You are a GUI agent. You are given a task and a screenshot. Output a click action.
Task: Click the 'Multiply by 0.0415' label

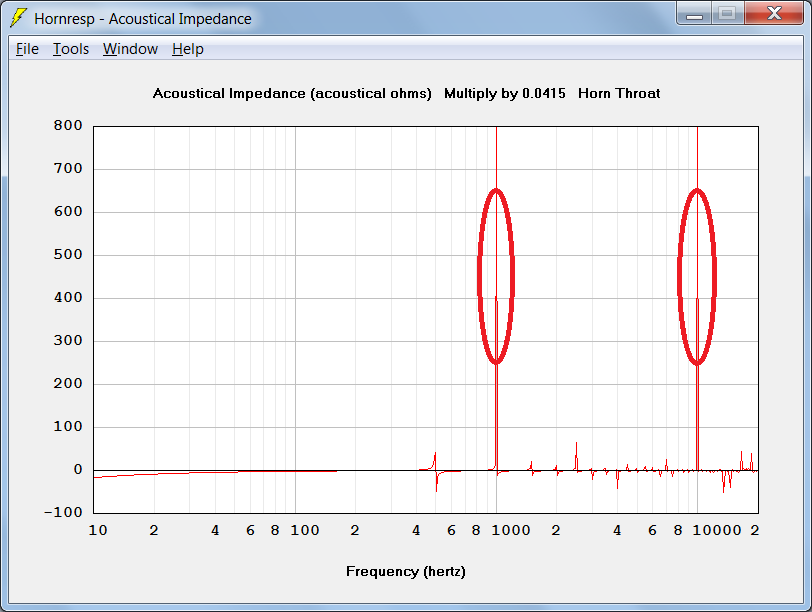(504, 94)
